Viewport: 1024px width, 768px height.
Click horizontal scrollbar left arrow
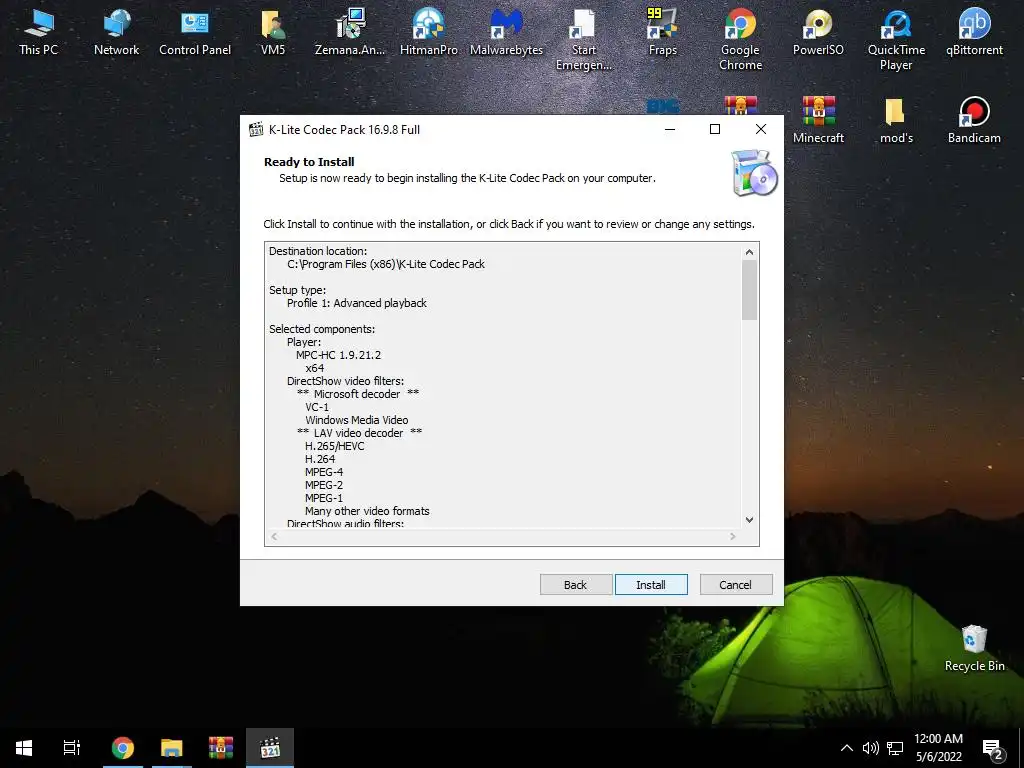(274, 536)
